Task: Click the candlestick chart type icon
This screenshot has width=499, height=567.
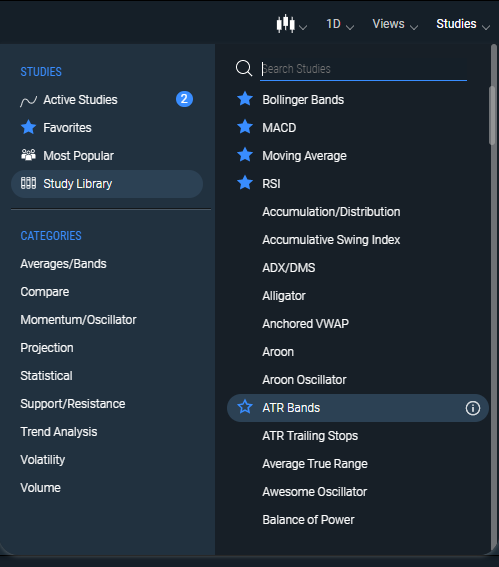Action: (x=286, y=24)
